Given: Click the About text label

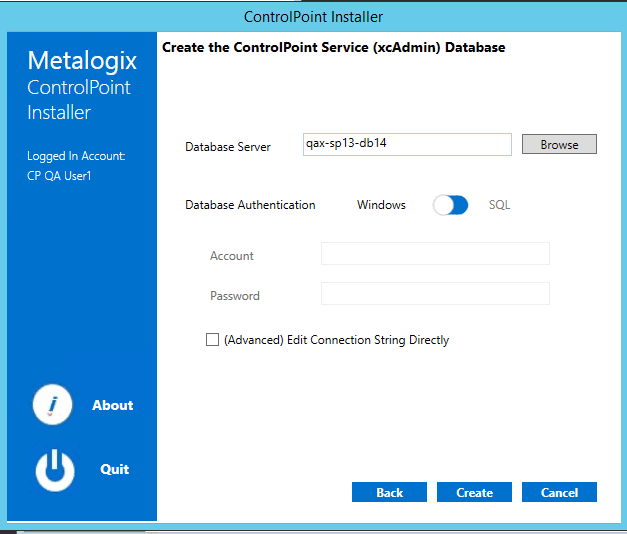Looking at the screenshot, I should point(112,405).
